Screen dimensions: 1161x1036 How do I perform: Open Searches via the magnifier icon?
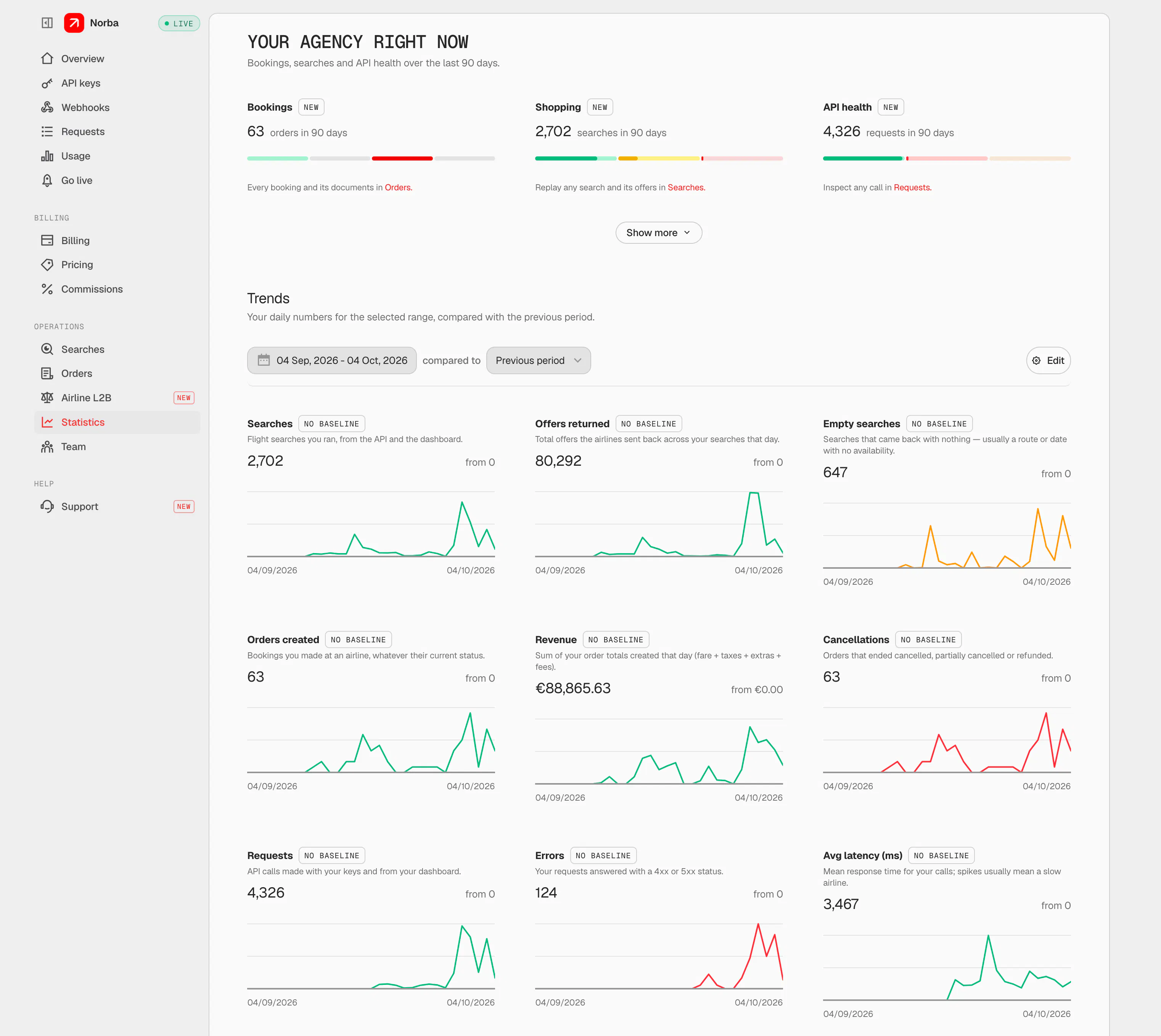pyautogui.click(x=47, y=349)
